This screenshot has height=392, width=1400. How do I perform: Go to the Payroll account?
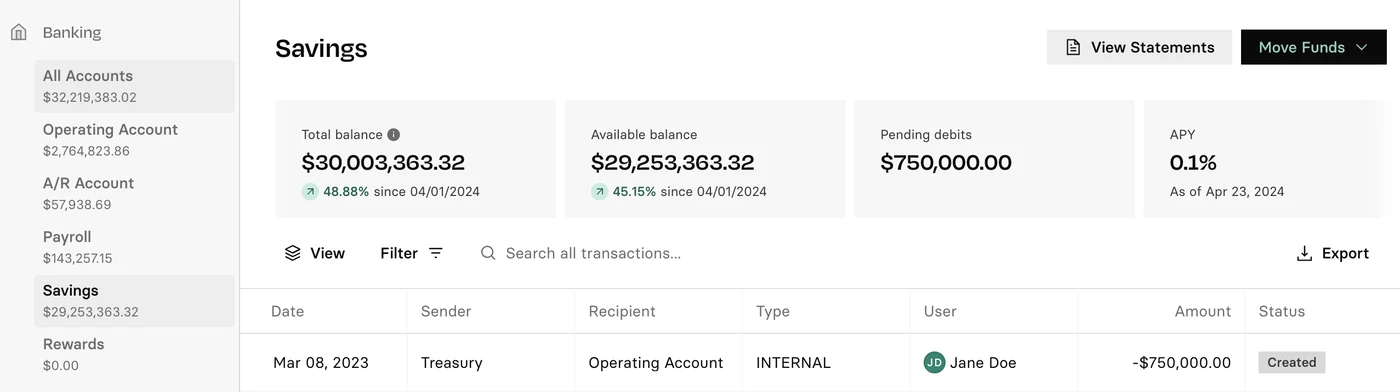click(135, 247)
